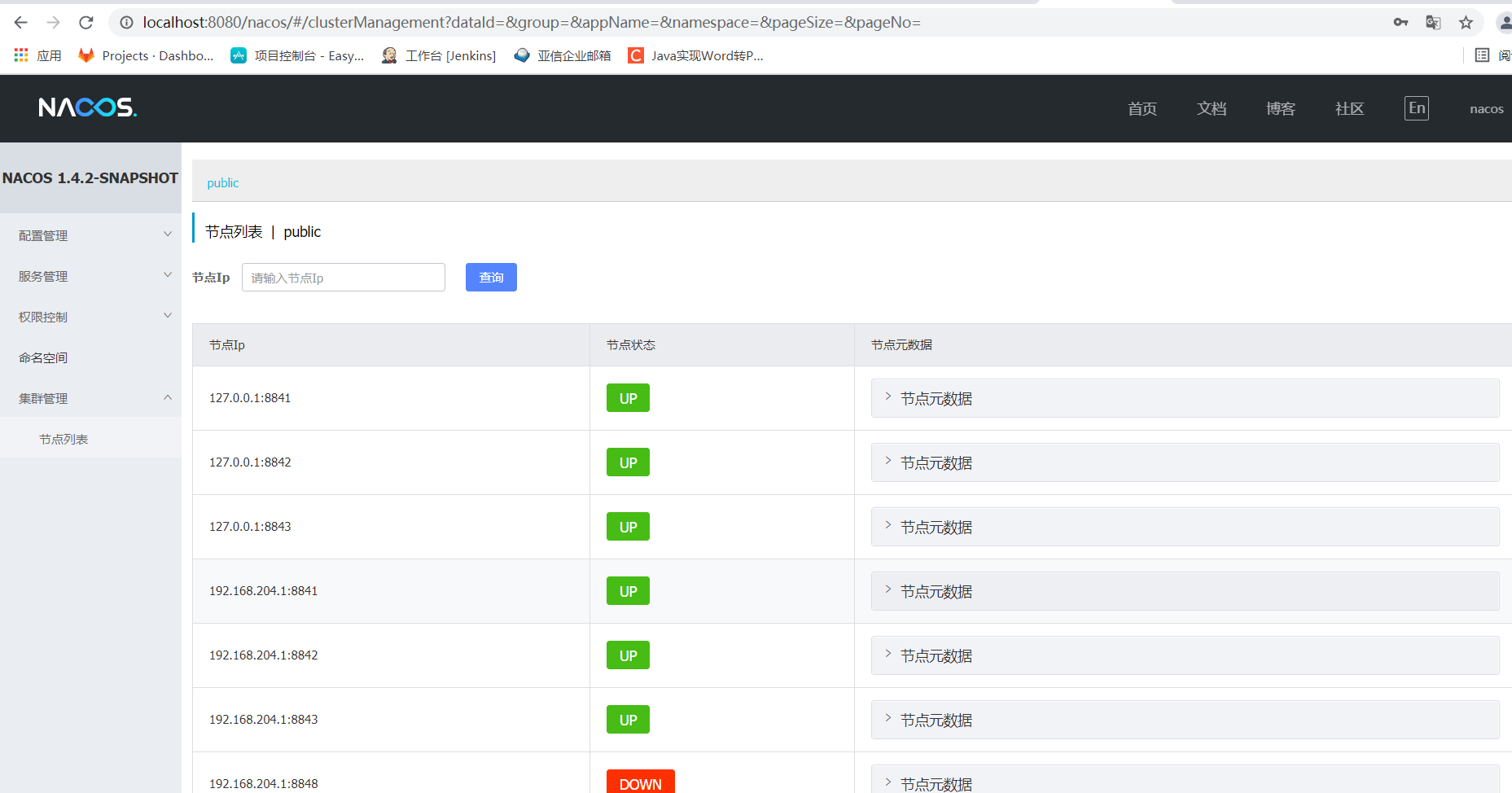Expand 节点元数据 for 127.0.0.1:8843

coord(1185,527)
